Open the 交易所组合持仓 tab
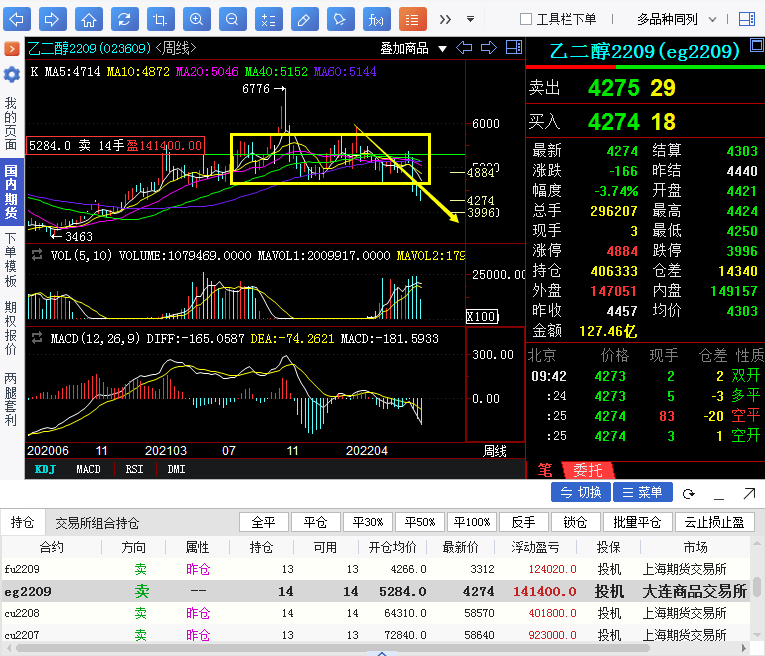Viewport: 765px width, 656px height. (97, 523)
